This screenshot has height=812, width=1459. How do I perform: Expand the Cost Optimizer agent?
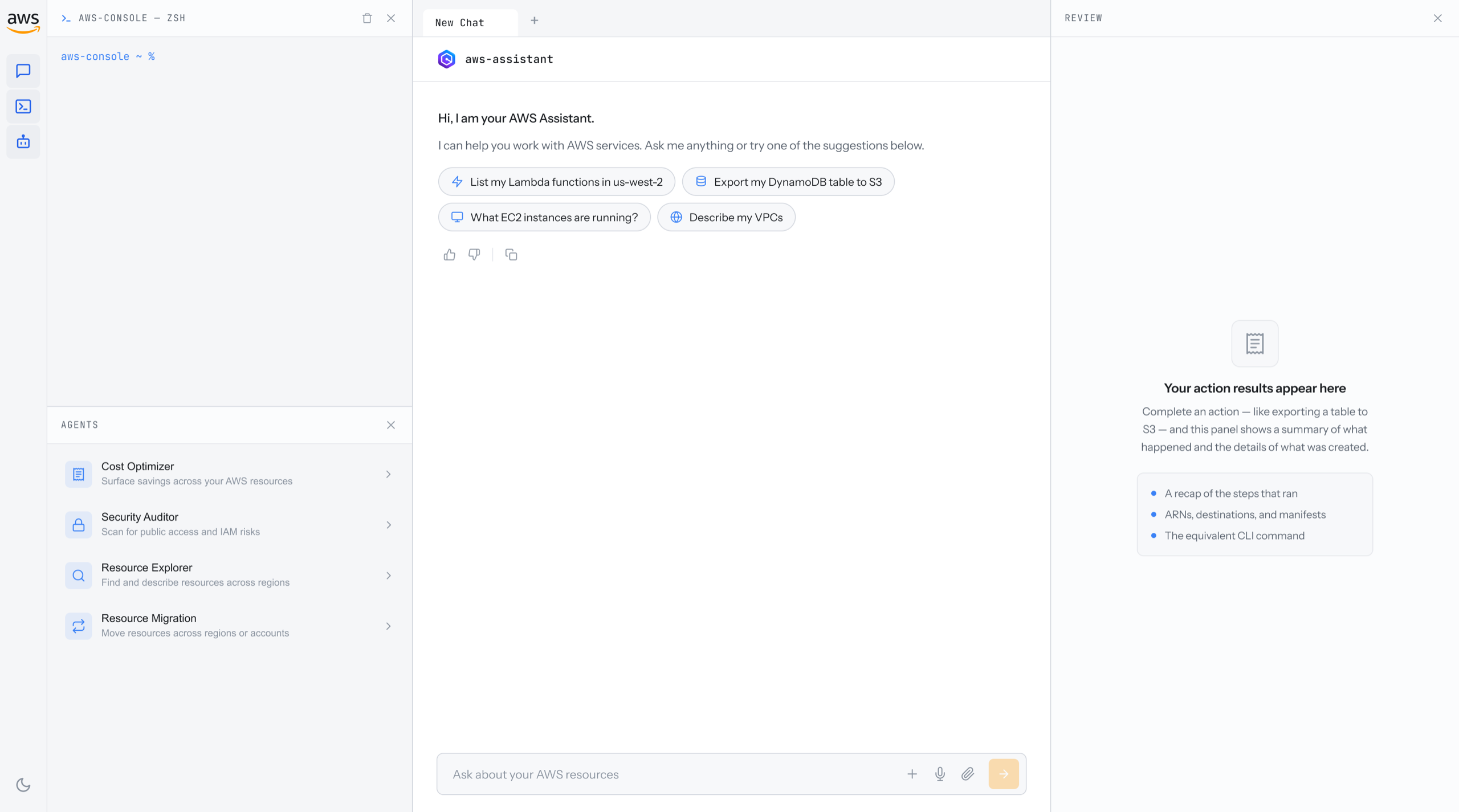click(230, 474)
